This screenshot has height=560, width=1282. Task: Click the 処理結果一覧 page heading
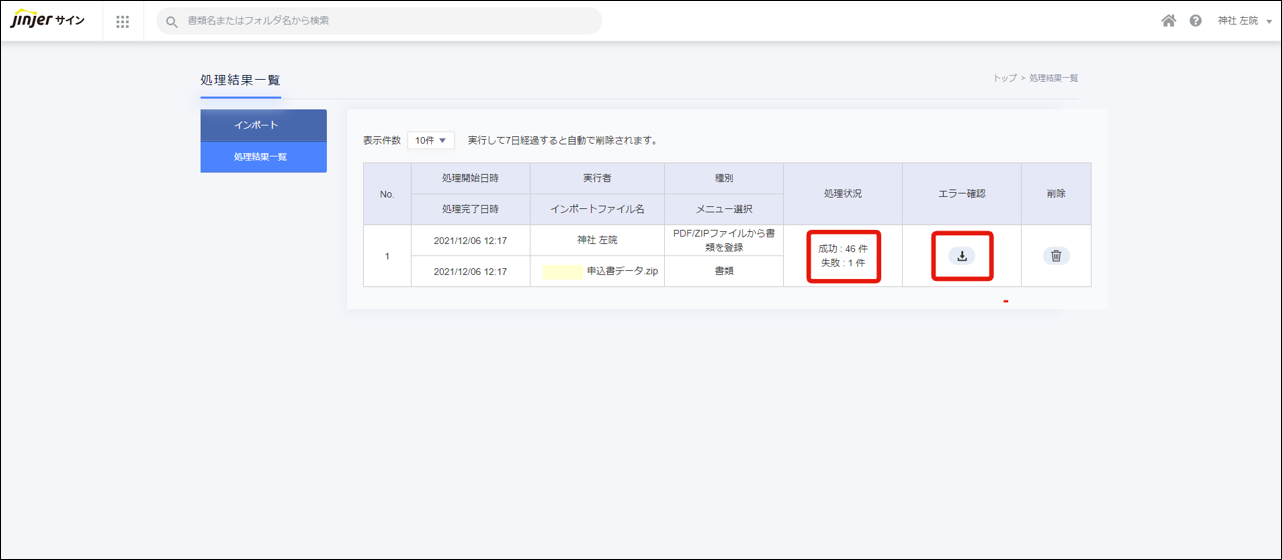pyautogui.click(x=240, y=80)
